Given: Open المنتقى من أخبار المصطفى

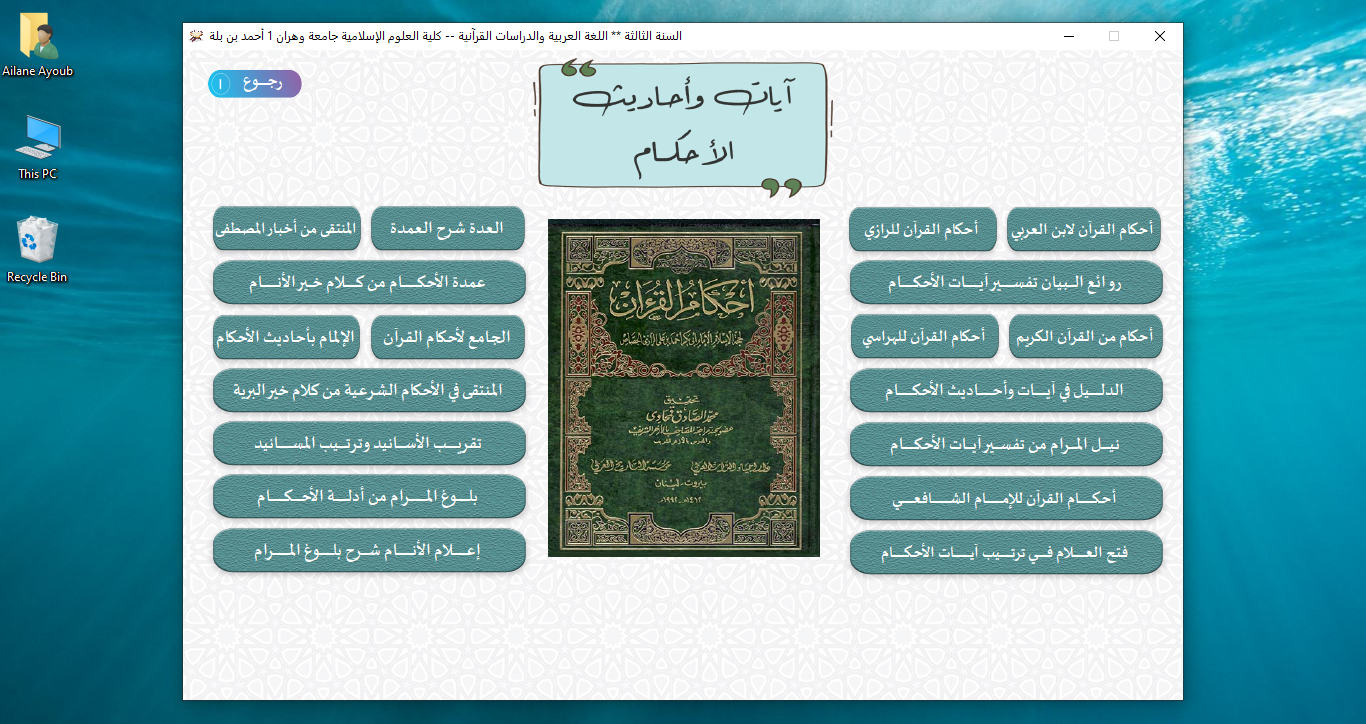Looking at the screenshot, I should click(x=286, y=228).
